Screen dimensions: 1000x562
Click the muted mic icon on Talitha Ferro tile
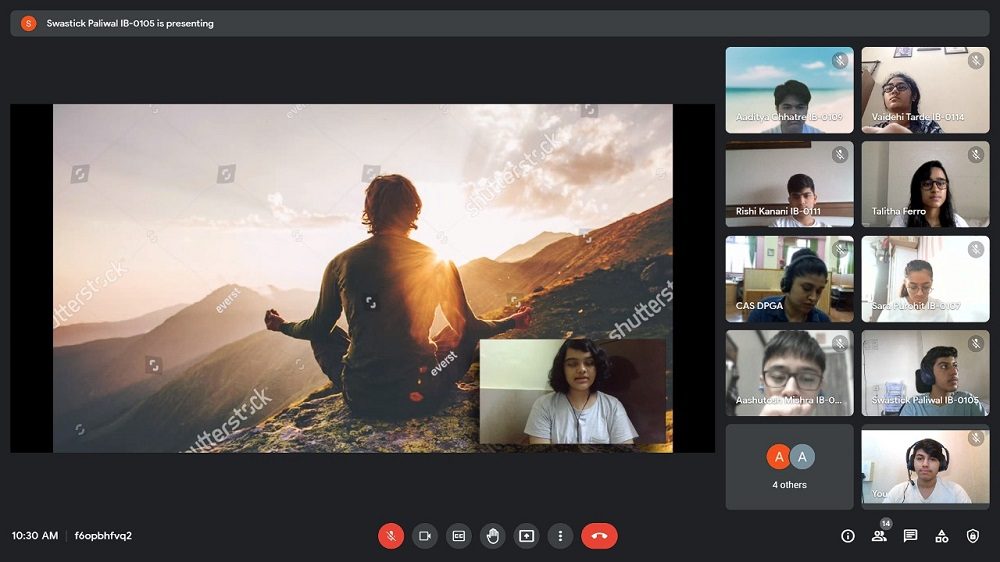[x=976, y=155]
